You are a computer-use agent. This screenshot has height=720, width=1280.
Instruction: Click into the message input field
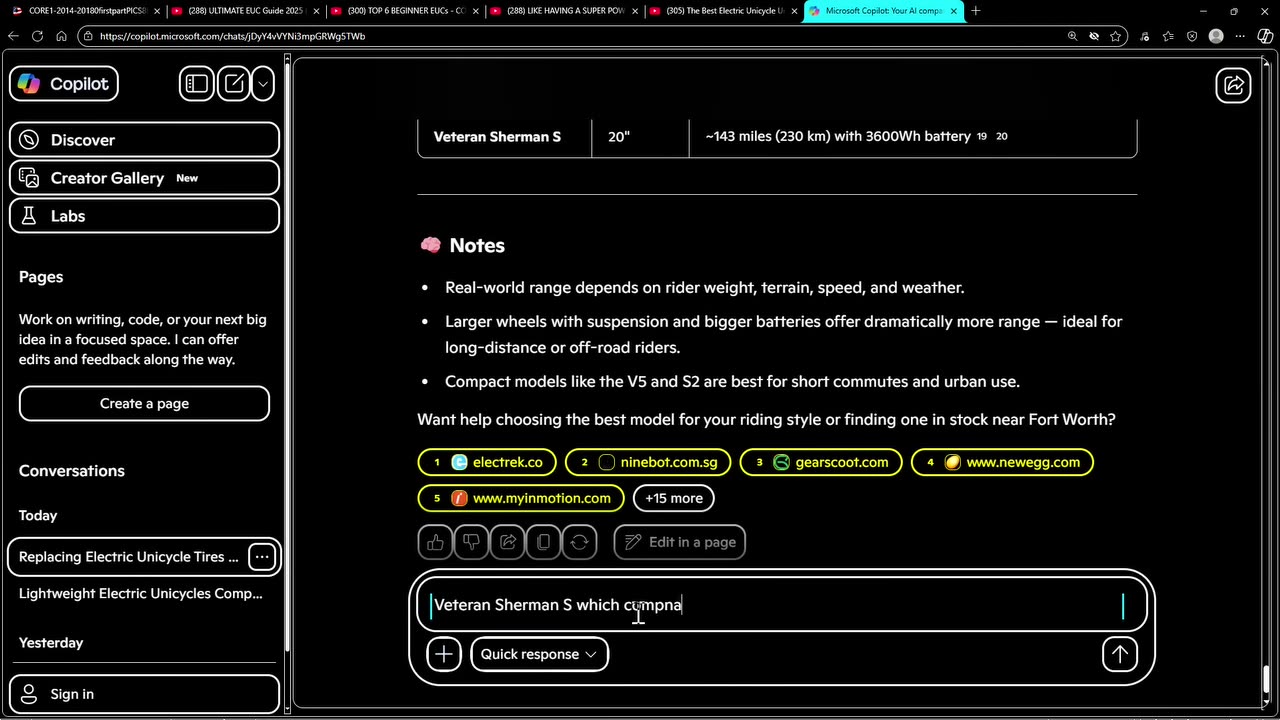click(x=780, y=605)
